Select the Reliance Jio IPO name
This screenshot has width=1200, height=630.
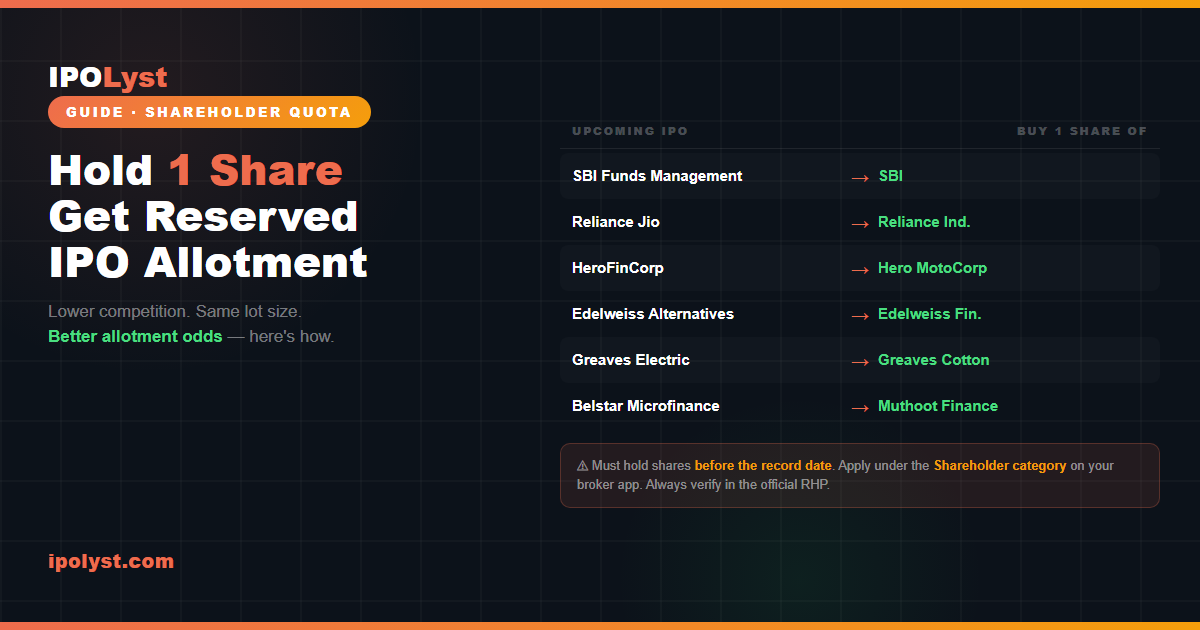pos(616,222)
